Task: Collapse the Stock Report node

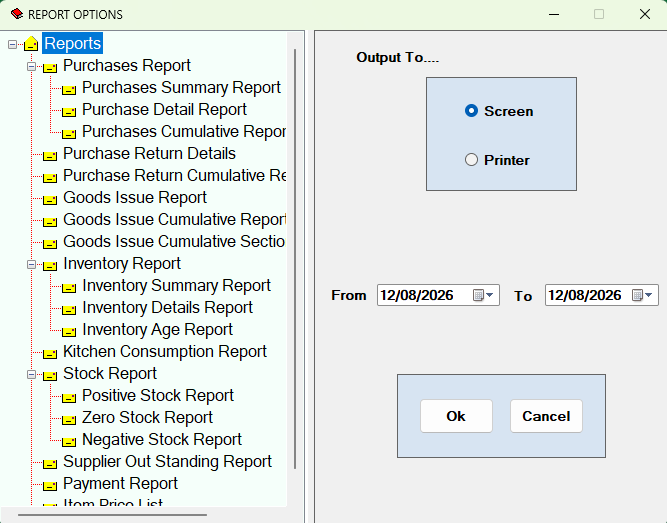Action: (31, 374)
